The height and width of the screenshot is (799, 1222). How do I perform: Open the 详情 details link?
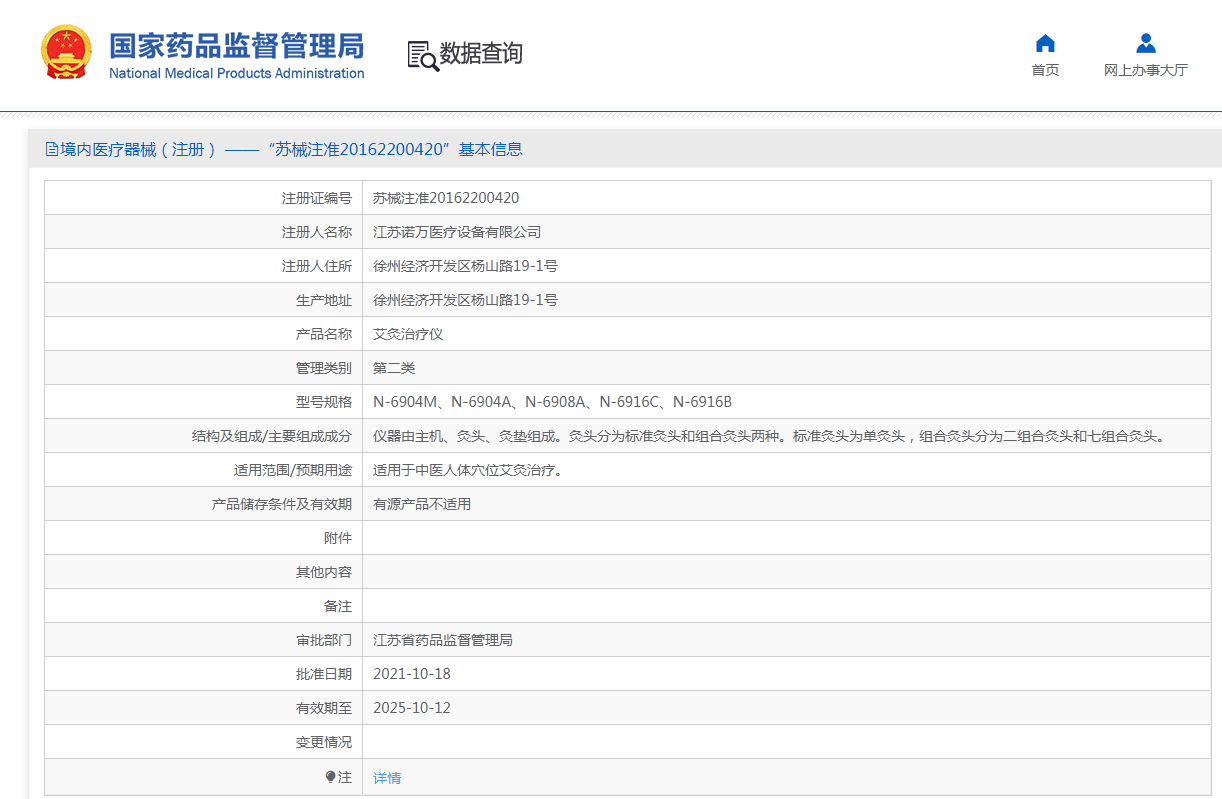pos(387,777)
